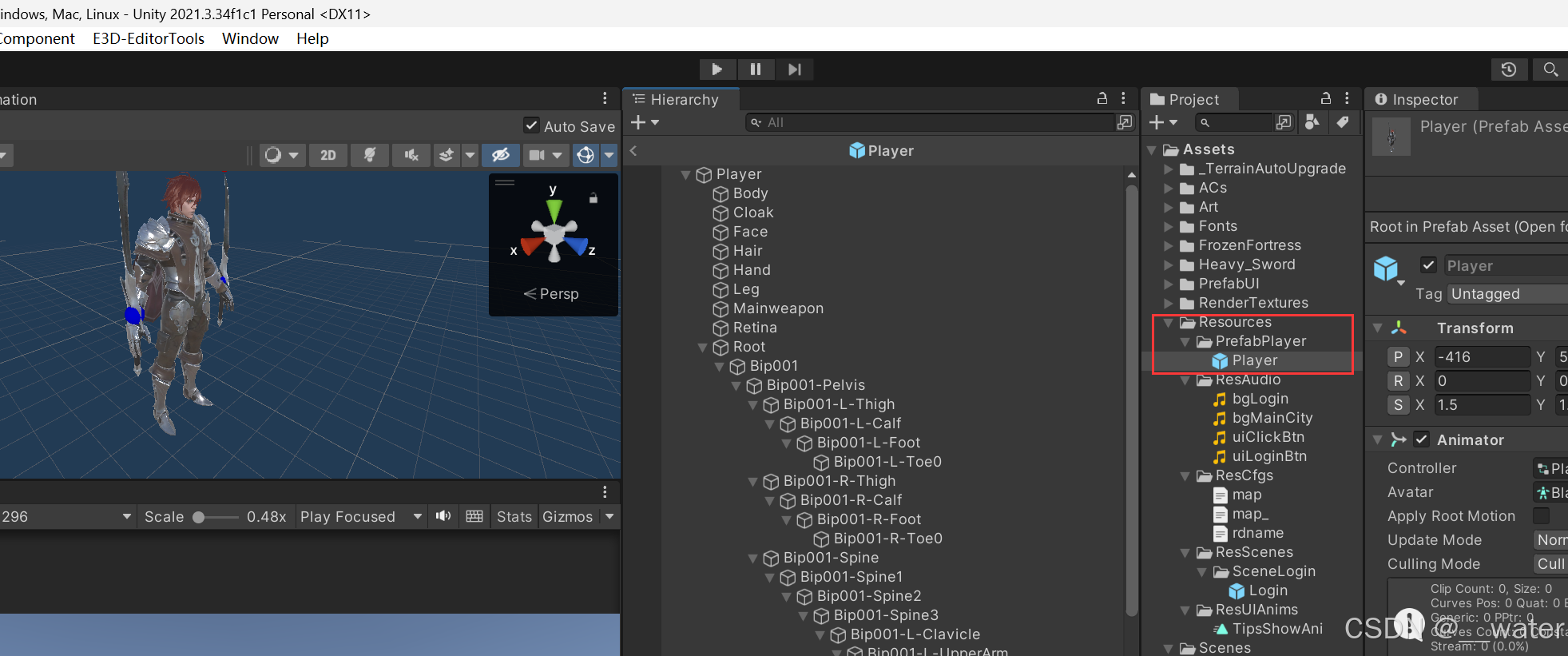Open the Game view three-dot options menu
The width and height of the screenshot is (1568, 656).
tap(605, 491)
